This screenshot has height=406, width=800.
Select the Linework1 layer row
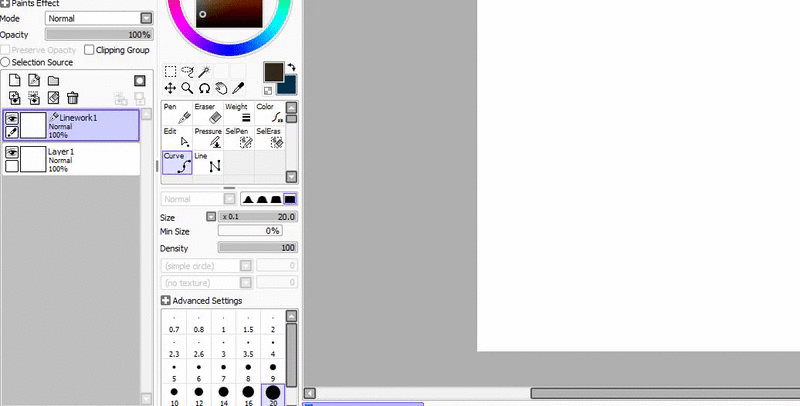point(71,125)
